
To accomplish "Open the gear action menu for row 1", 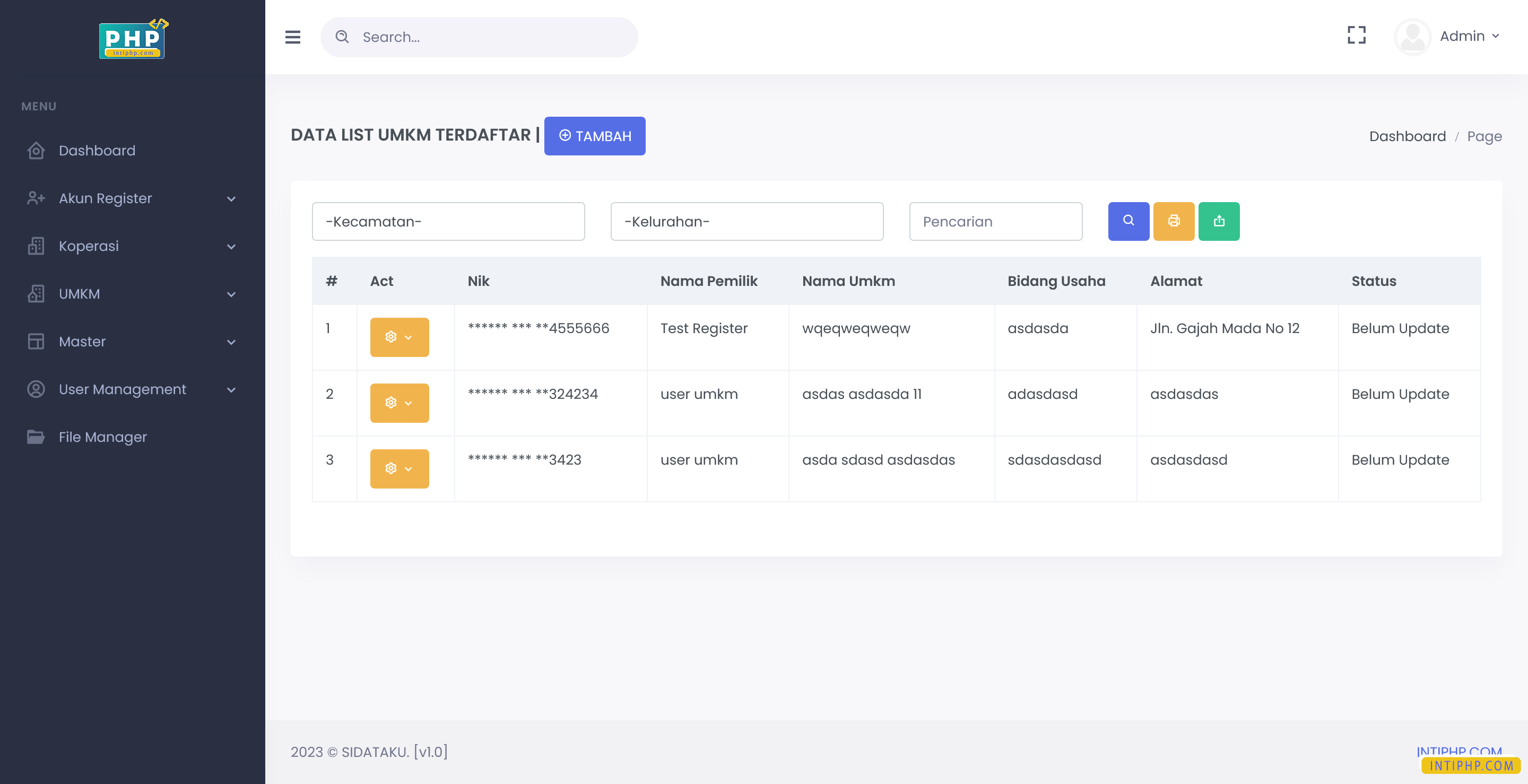I will coord(399,337).
